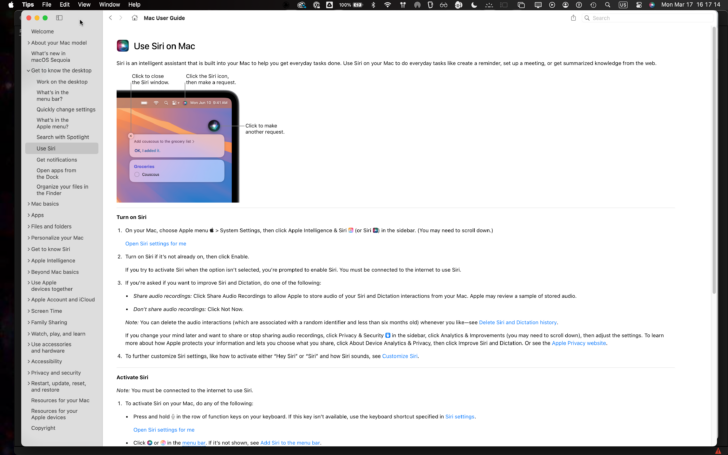Open the Edit menu
Viewport: 728px width, 455px height.
point(64,4)
